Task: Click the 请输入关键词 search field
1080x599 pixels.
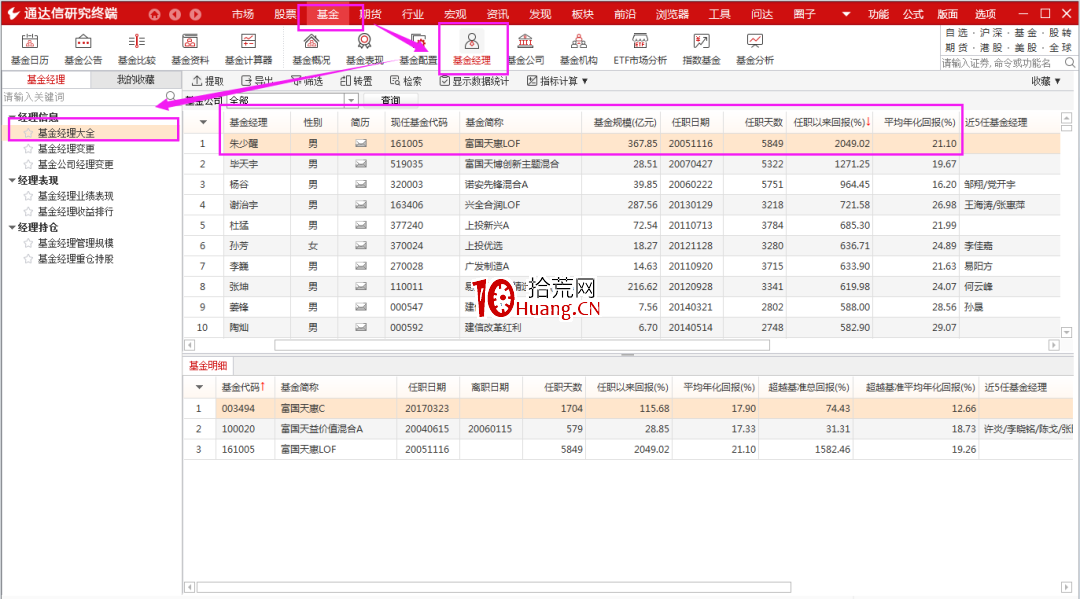Action: click(x=83, y=96)
